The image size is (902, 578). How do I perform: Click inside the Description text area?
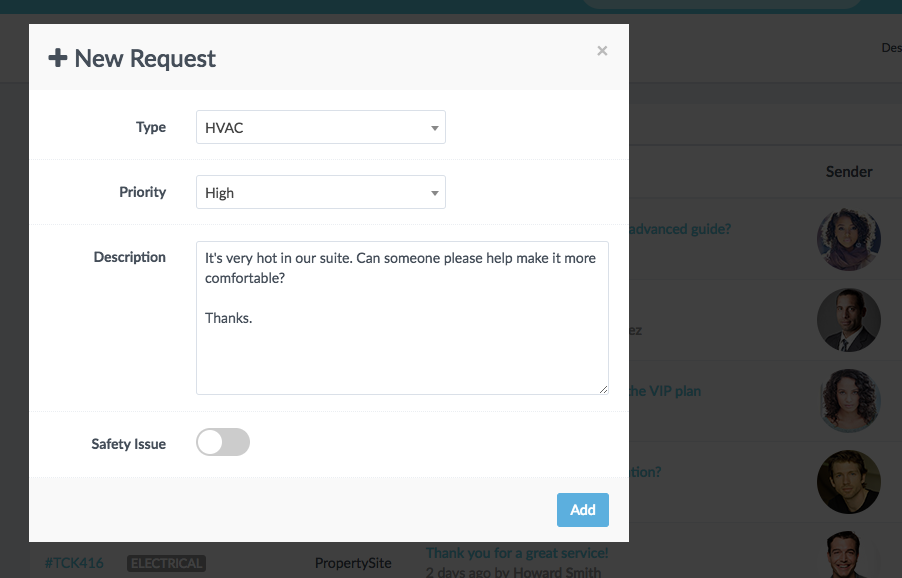(402, 318)
